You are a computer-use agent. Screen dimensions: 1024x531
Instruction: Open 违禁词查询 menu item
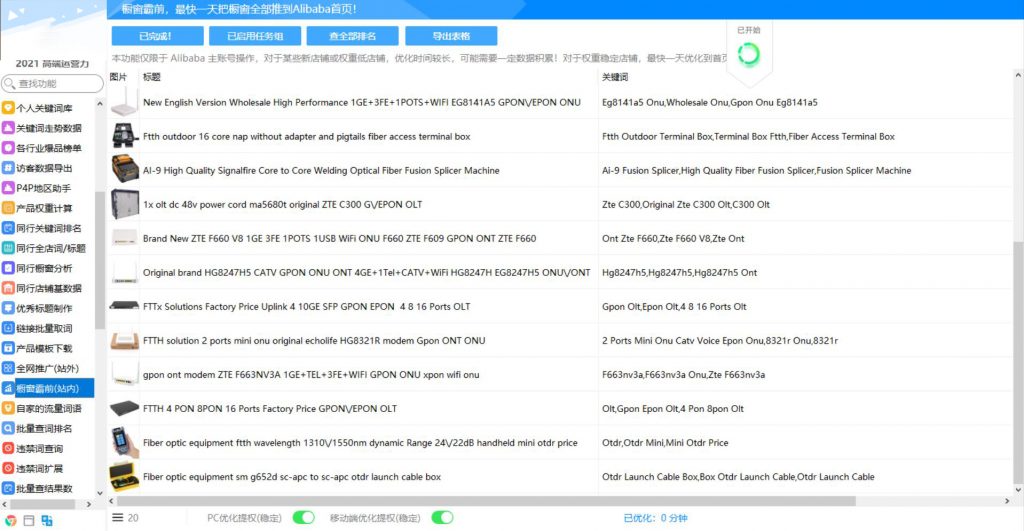(x=40, y=448)
